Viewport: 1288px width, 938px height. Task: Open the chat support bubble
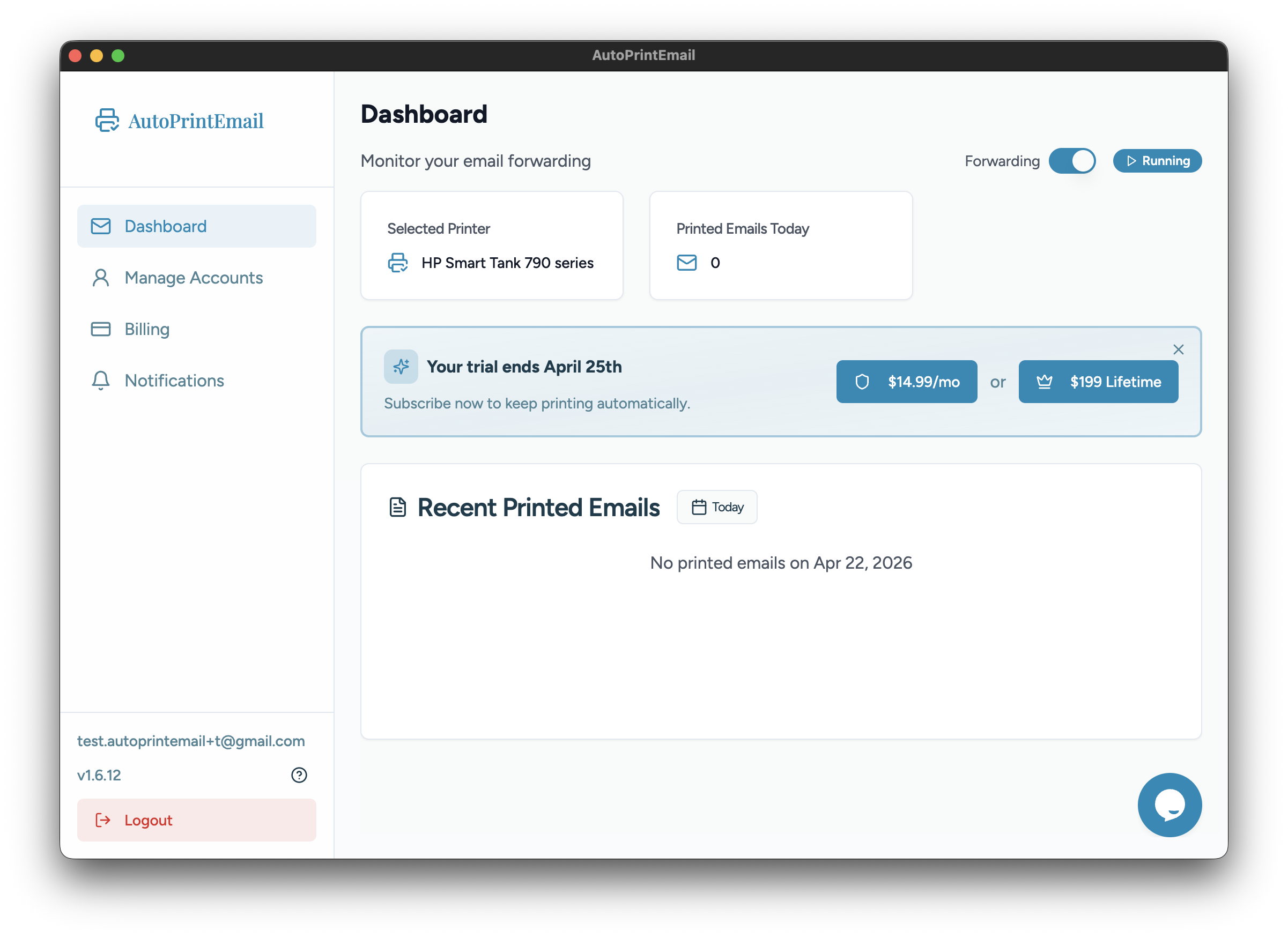pos(1169,805)
